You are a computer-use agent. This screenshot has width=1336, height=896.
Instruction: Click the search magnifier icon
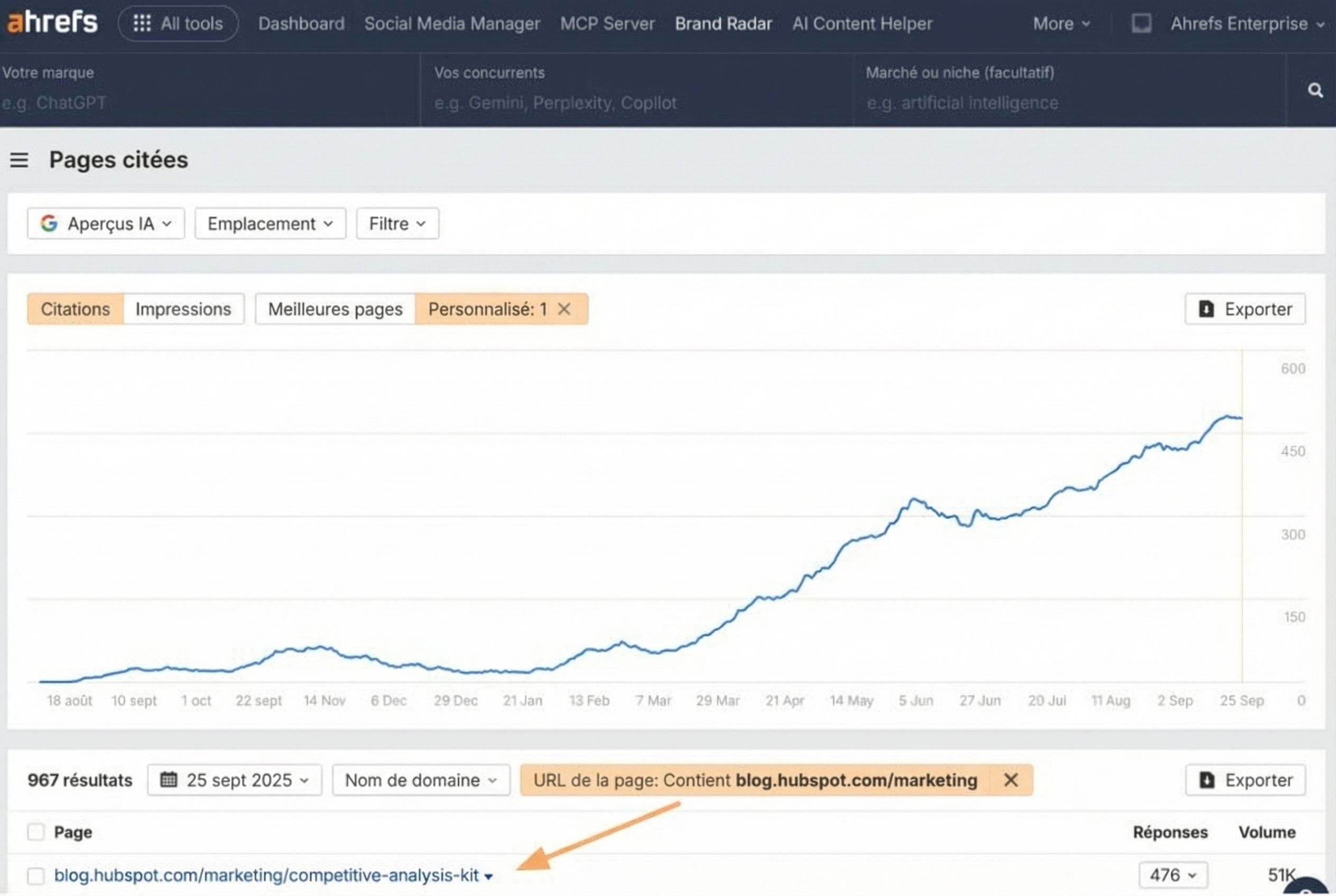point(1315,90)
